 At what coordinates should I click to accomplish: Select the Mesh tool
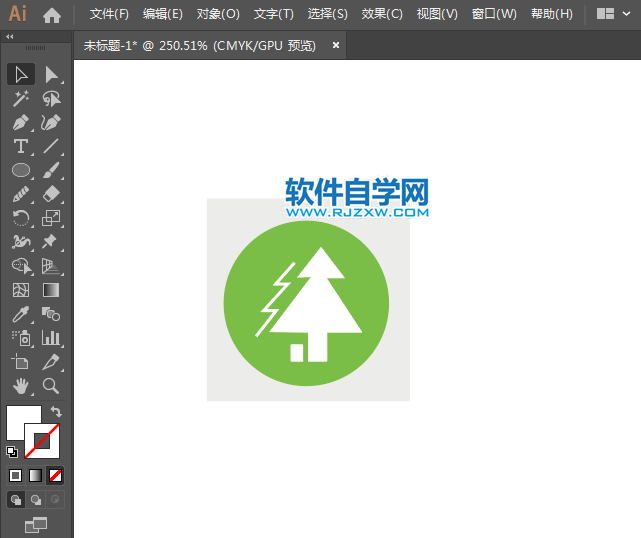(21, 290)
